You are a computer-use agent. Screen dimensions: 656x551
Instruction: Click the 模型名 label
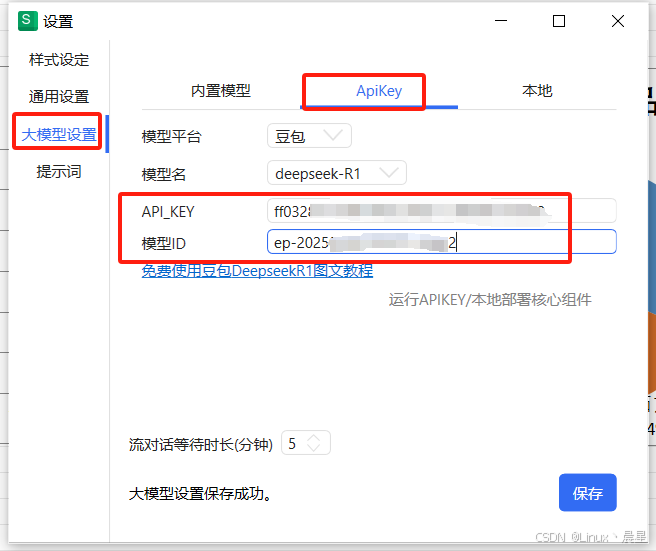pyautogui.click(x=164, y=174)
